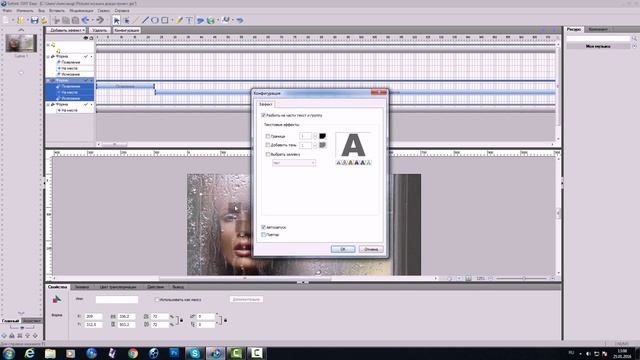Select the Scene 1 thumbnail
This screenshot has width=640, height=360.
click(21, 43)
